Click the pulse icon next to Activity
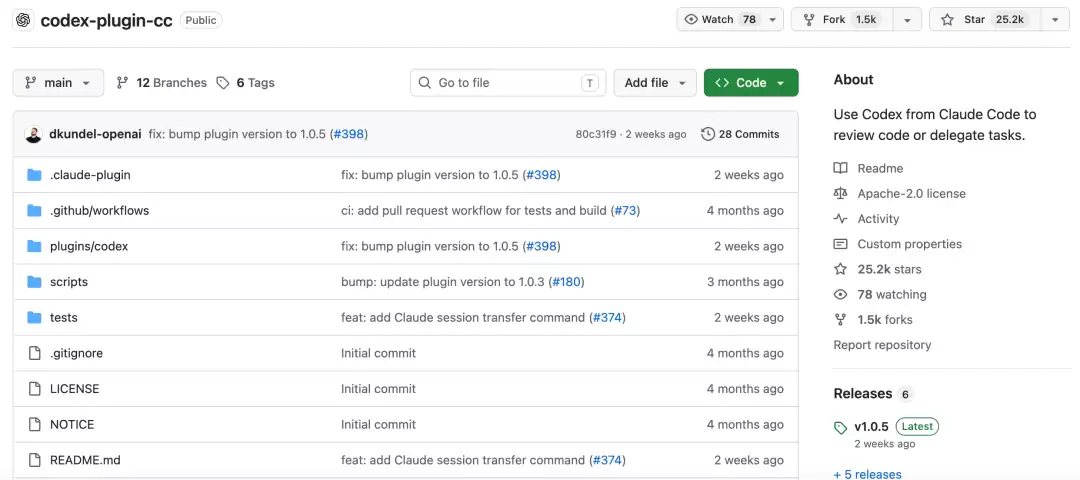 [840, 219]
